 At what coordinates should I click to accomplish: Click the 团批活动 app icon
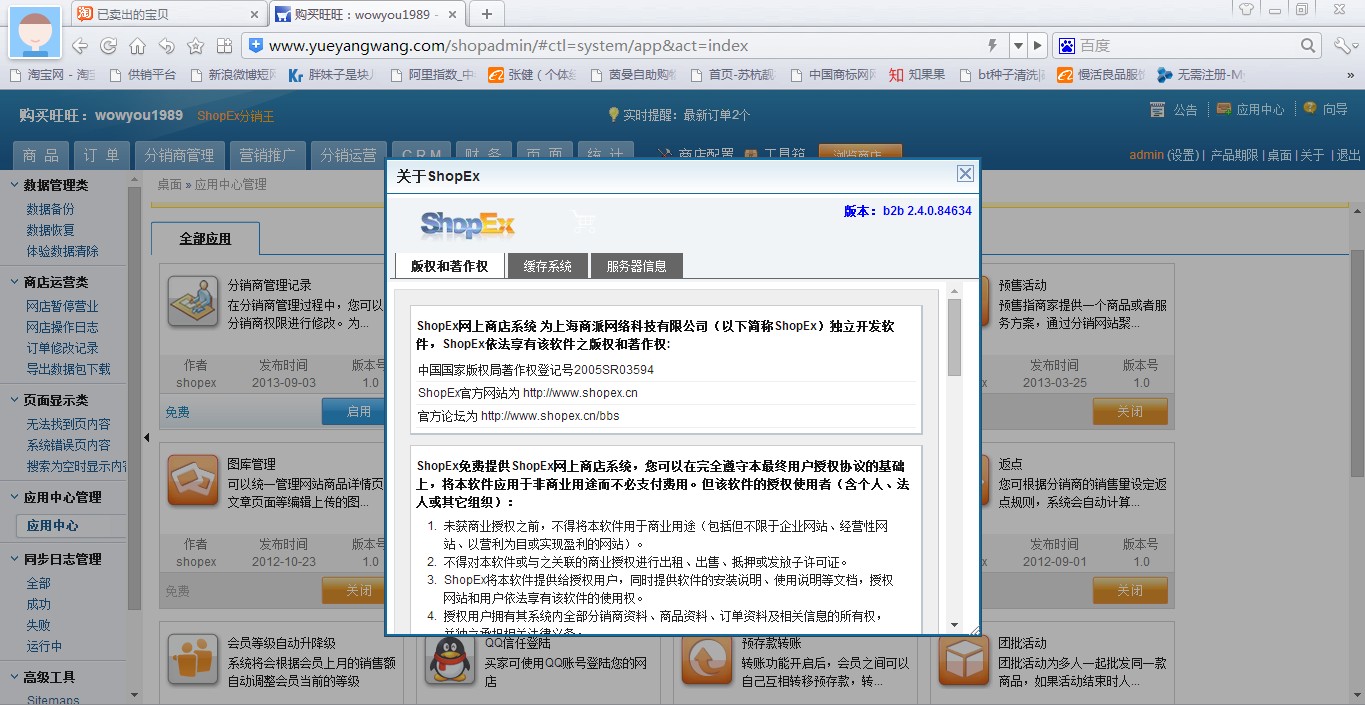pyautogui.click(x=965, y=660)
